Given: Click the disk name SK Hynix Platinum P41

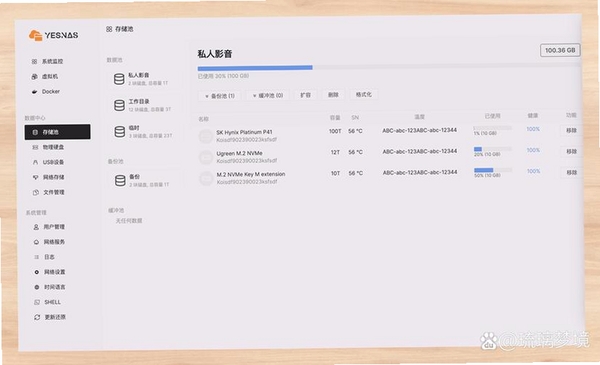Looking at the screenshot, I should pos(244,132).
